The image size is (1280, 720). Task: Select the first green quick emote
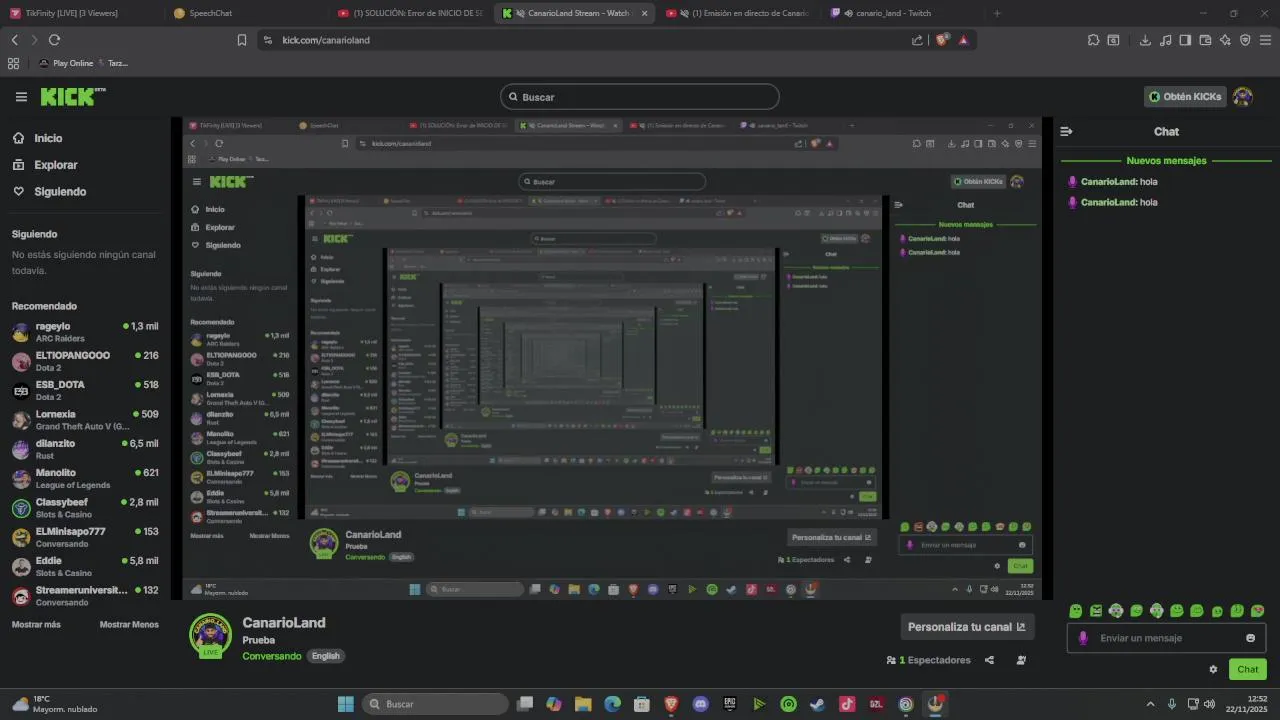pyautogui.click(x=1075, y=611)
